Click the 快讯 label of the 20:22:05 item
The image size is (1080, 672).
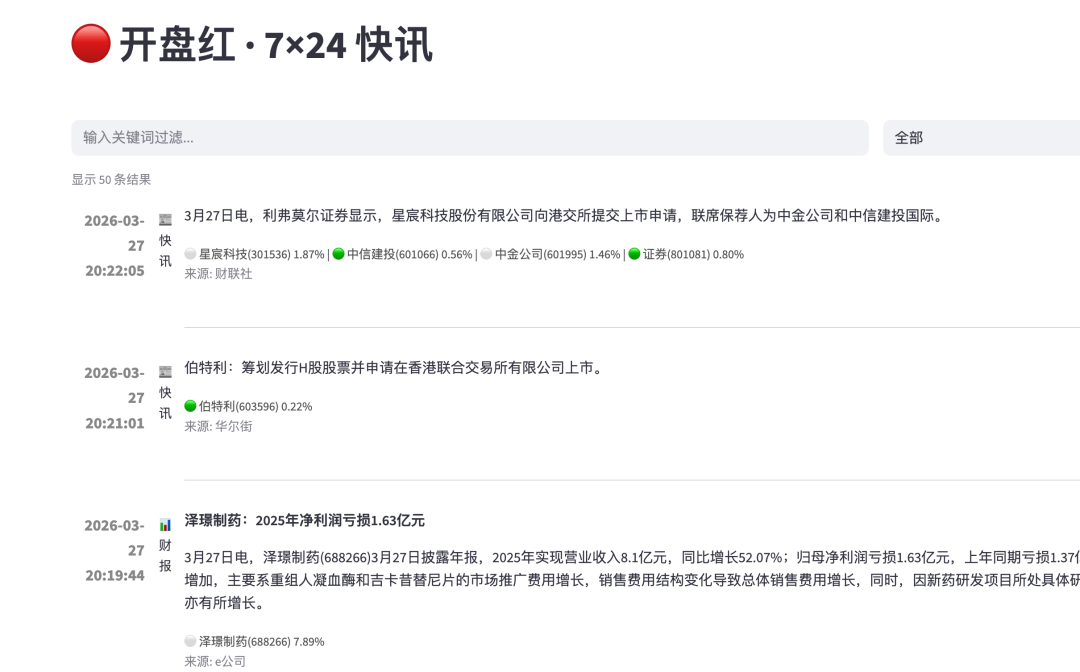tap(165, 251)
